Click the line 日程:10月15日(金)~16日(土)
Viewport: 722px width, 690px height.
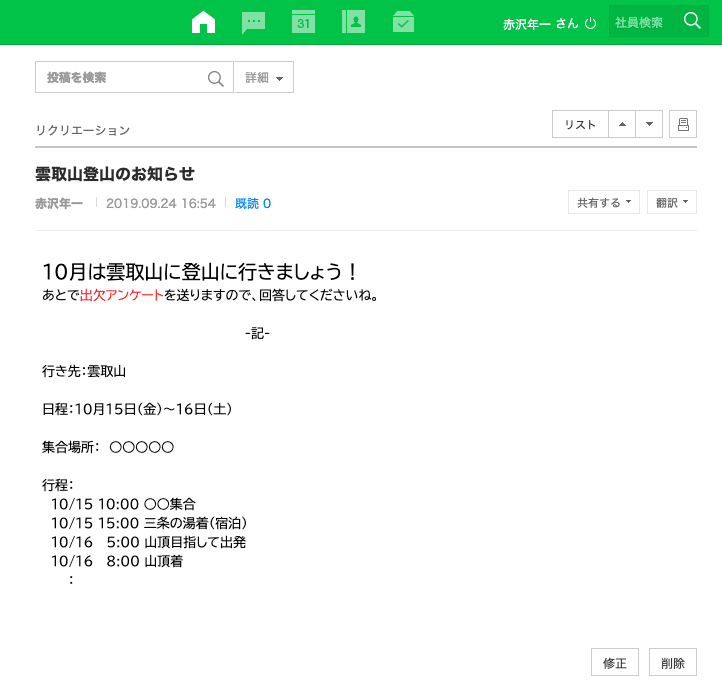pos(137,409)
